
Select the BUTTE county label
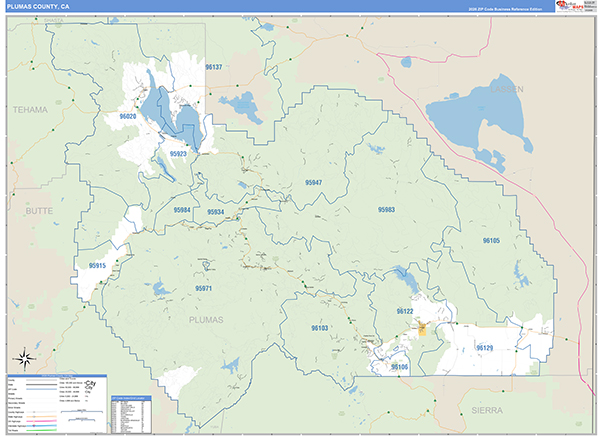click(37, 212)
